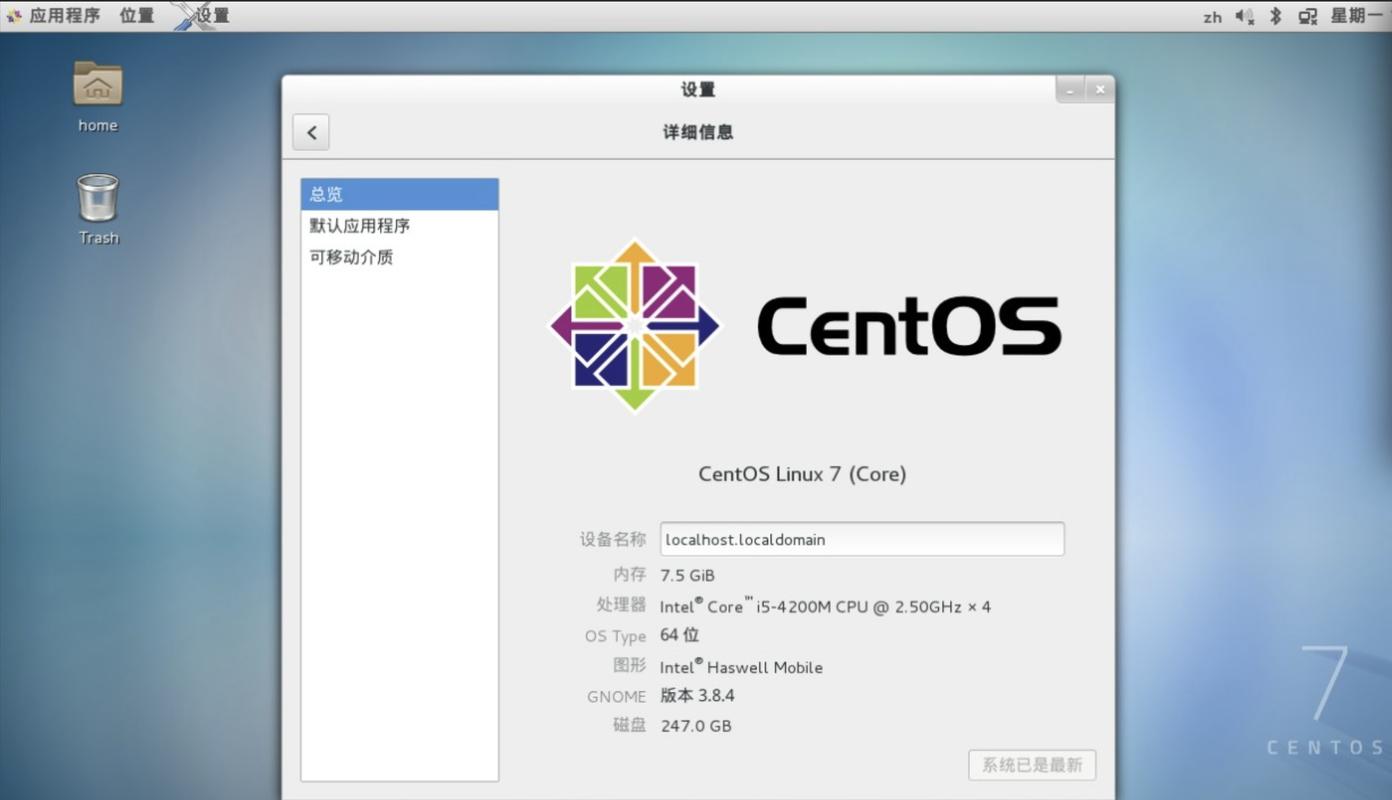Viewport: 1392px width, 800px height.
Task: Click the CentOS Linux 7 (Core) label
Action: [x=802, y=473]
